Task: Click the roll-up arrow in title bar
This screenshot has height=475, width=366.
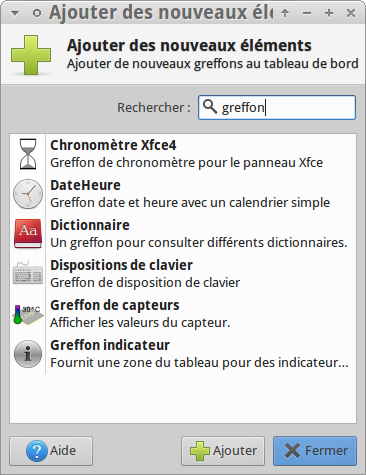Action: pos(285,13)
